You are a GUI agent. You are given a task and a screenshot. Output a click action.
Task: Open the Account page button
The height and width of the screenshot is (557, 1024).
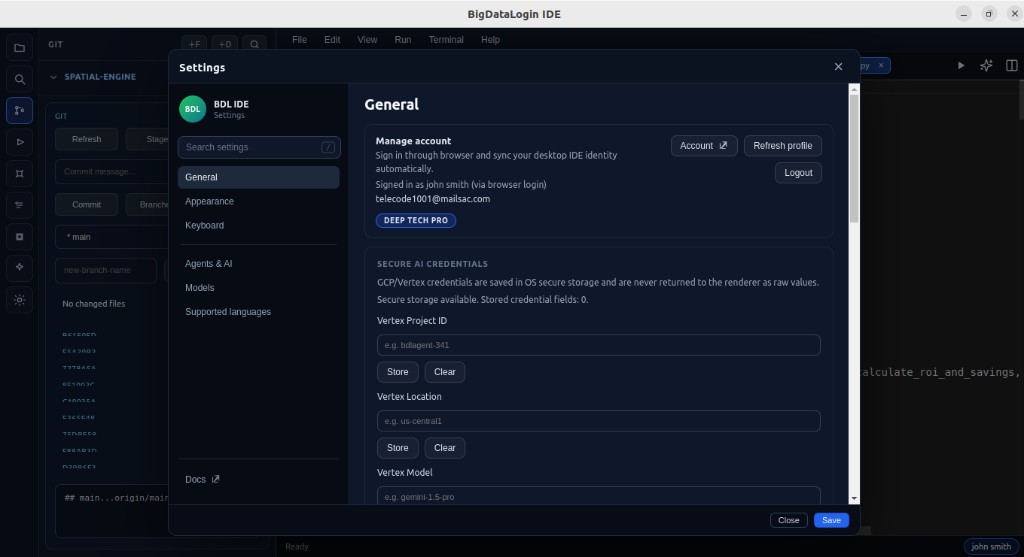[x=704, y=146]
